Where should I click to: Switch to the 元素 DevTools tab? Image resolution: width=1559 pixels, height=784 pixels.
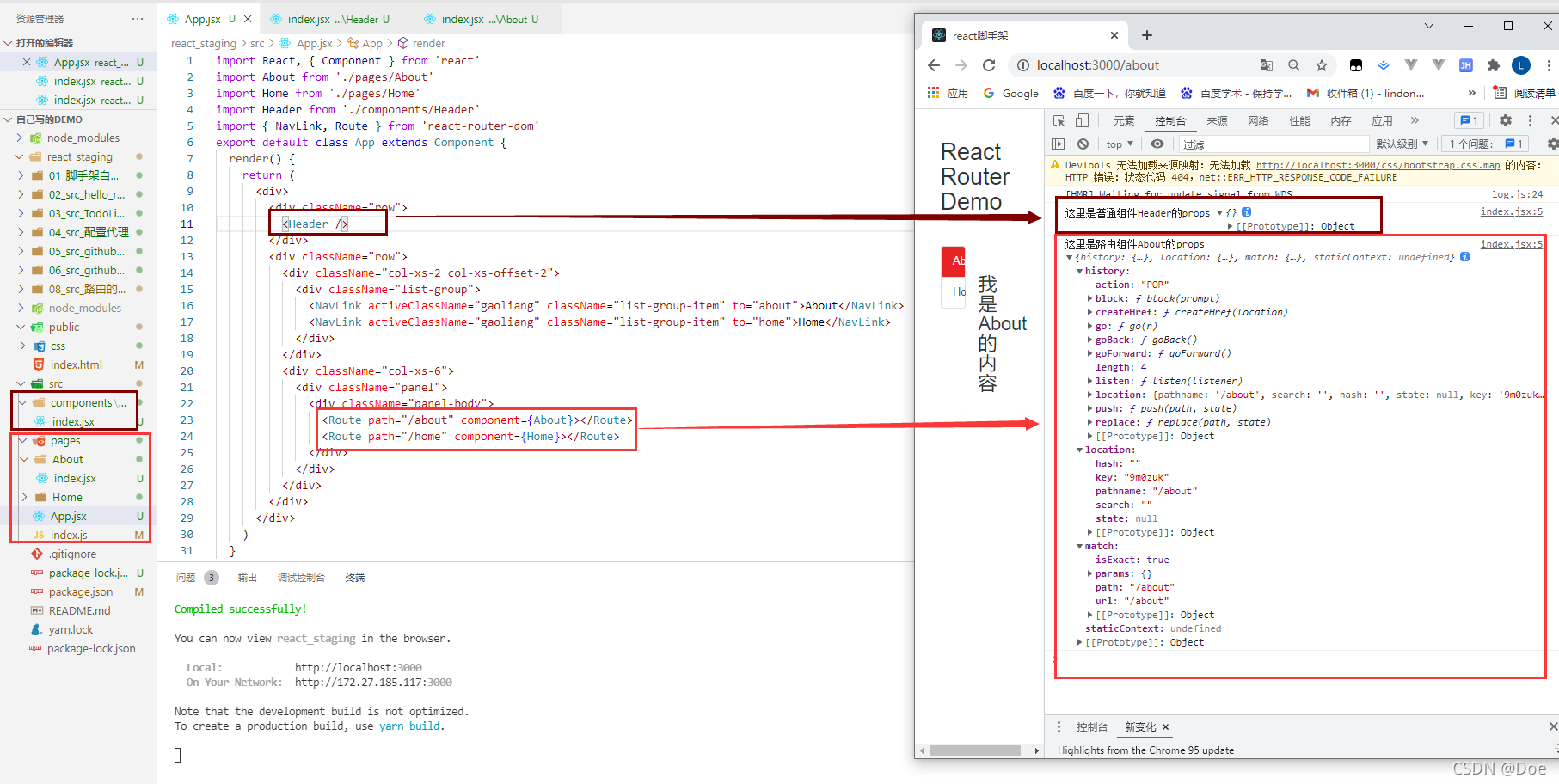click(1123, 120)
